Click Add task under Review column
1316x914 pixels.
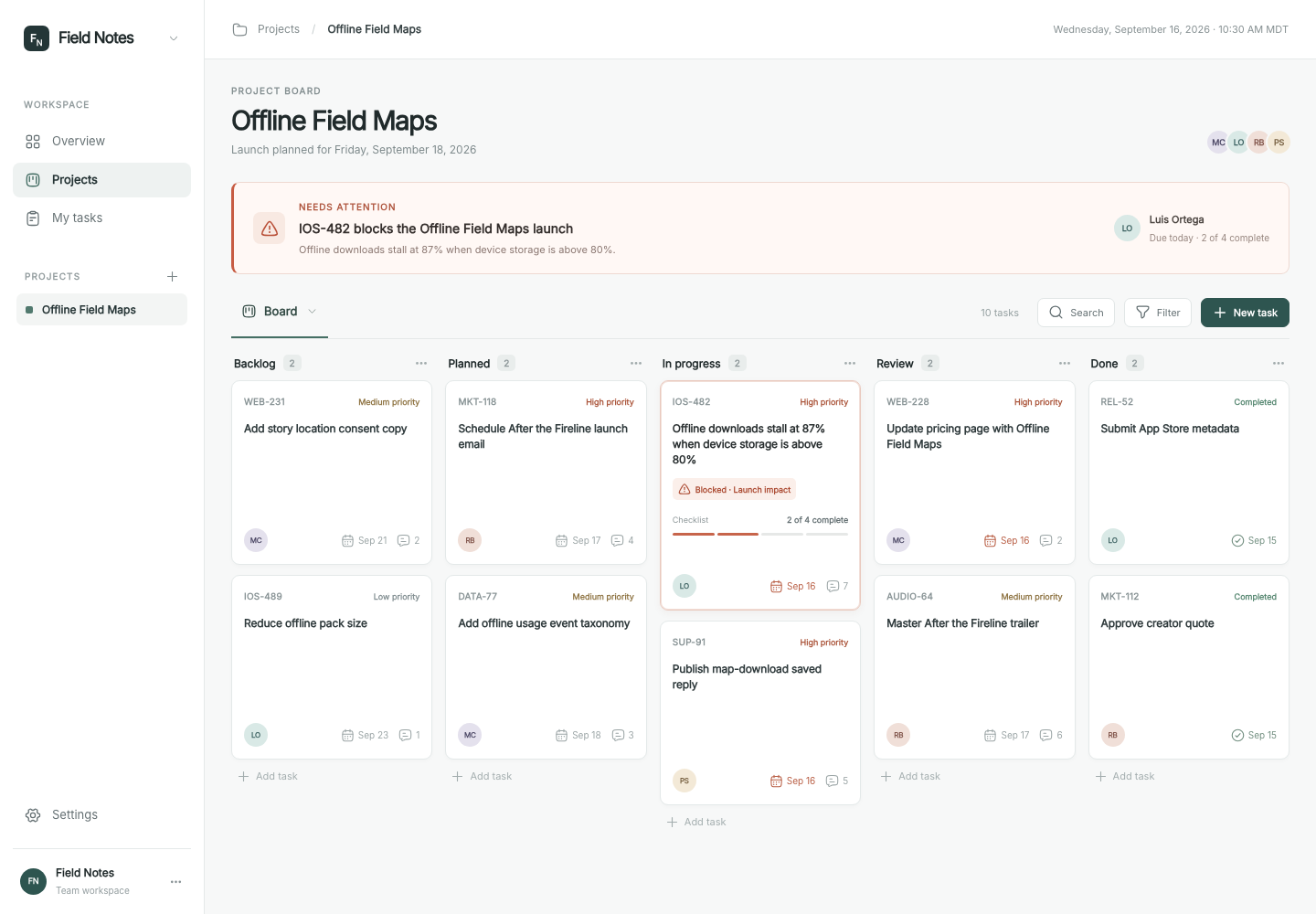point(910,777)
